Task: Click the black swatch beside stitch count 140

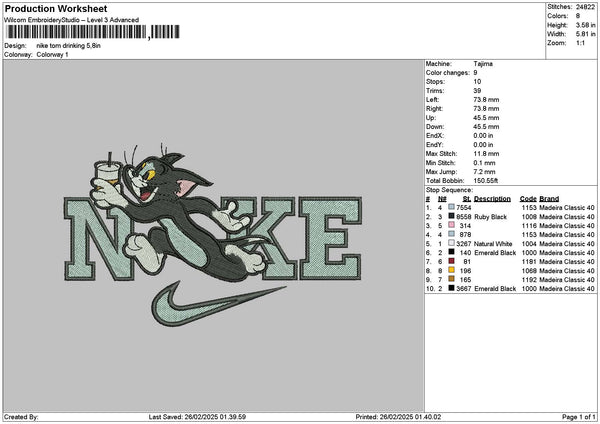Action: click(452, 252)
